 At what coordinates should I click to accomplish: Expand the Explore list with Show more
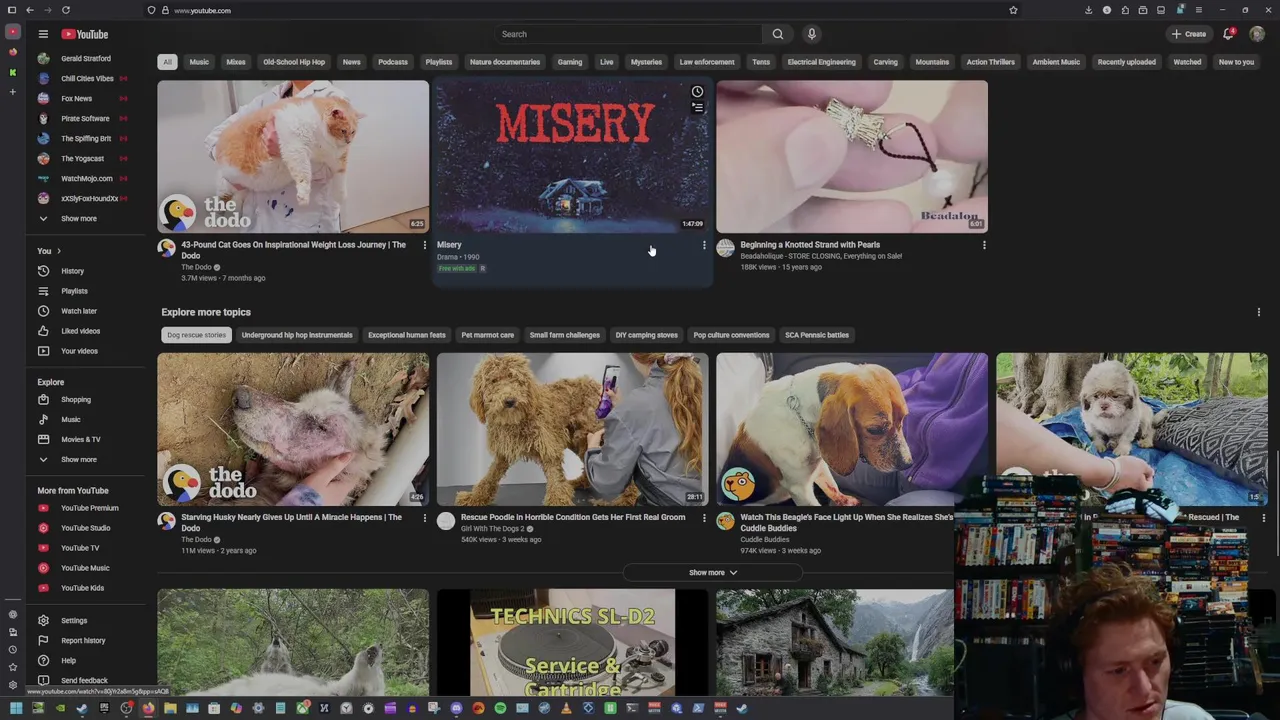[x=78, y=460]
